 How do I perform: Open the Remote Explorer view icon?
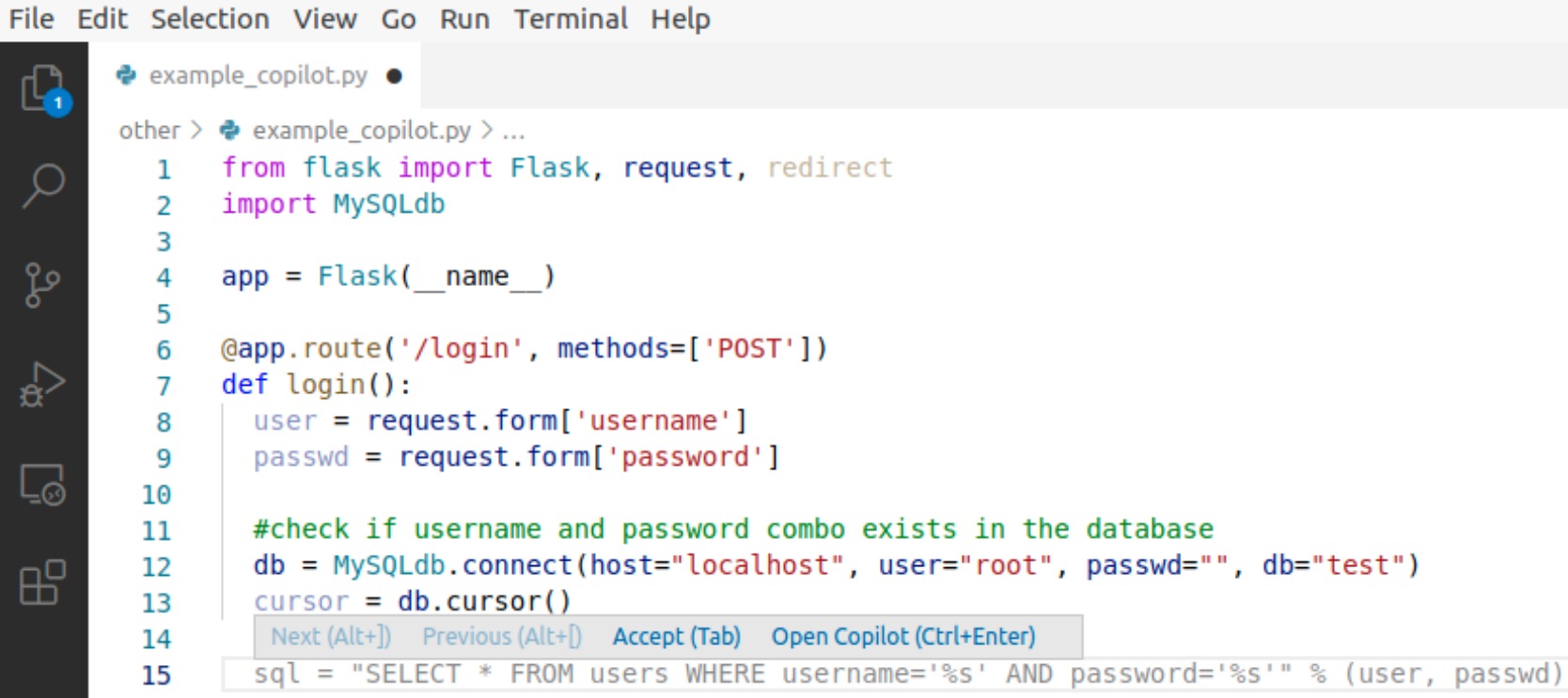click(x=43, y=484)
